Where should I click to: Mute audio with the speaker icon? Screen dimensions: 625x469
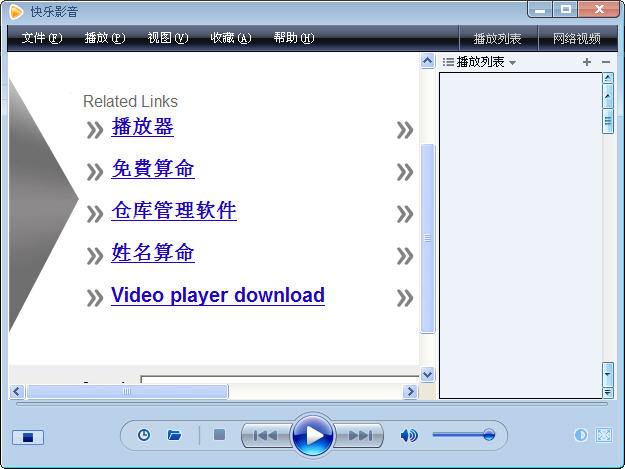(x=409, y=435)
